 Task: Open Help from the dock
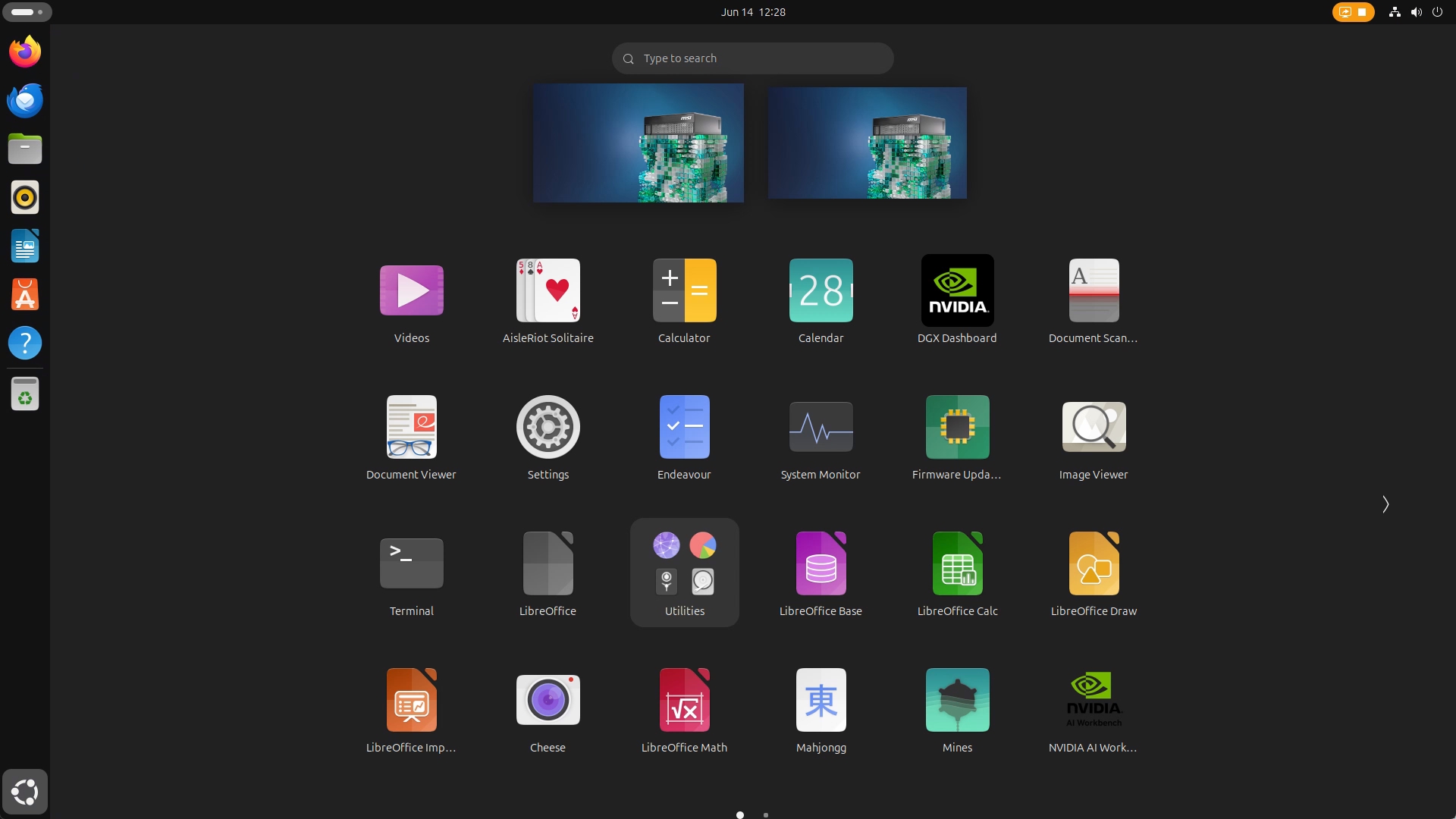(x=25, y=343)
